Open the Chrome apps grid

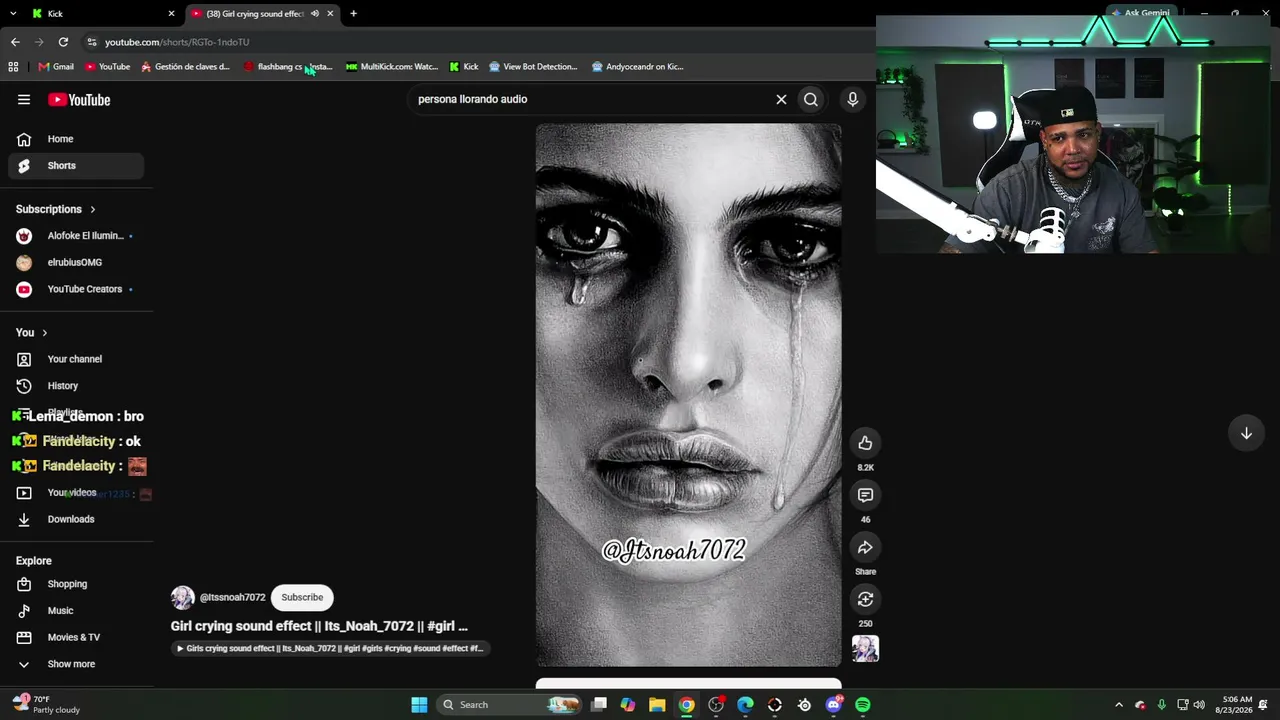(13, 67)
